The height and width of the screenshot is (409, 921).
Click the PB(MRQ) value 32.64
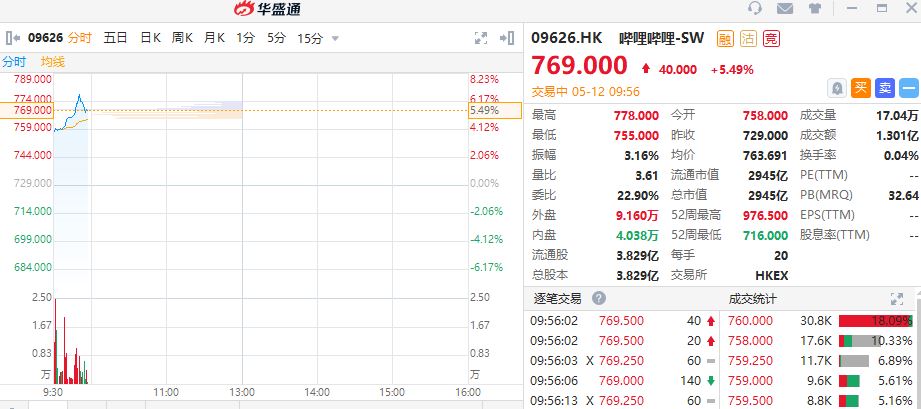(x=903, y=195)
